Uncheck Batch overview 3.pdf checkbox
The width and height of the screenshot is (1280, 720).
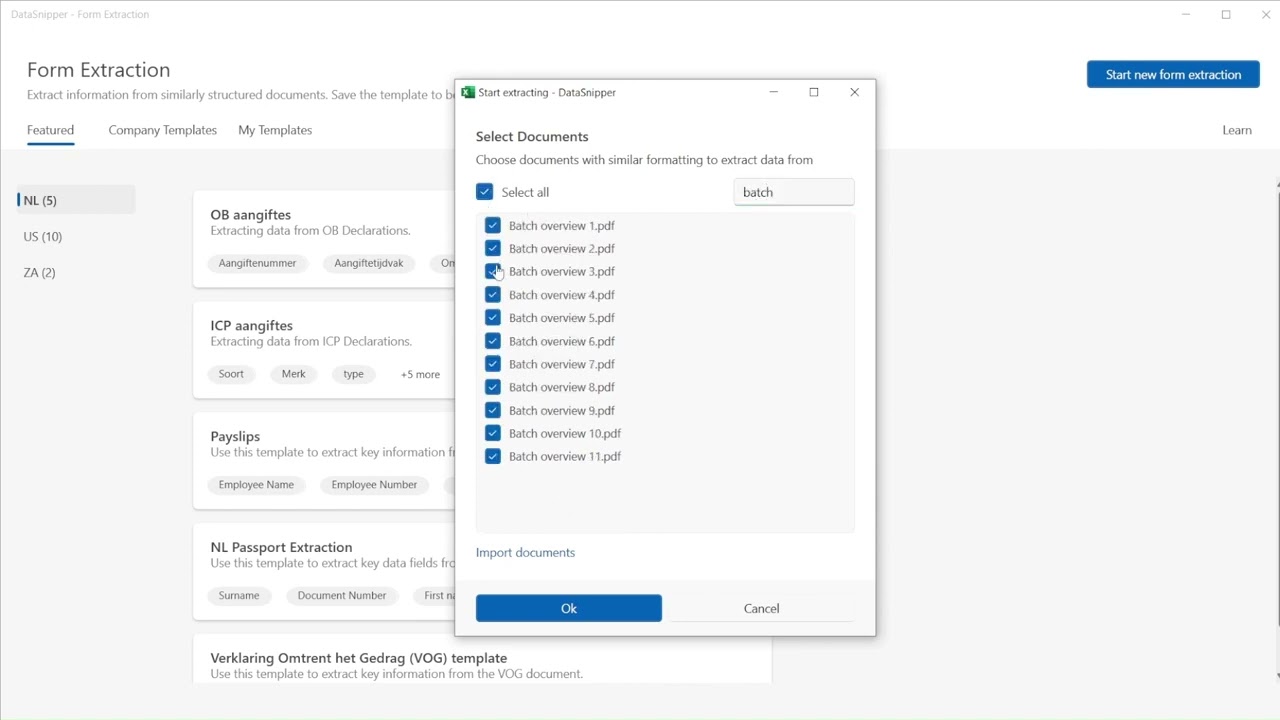click(x=493, y=272)
